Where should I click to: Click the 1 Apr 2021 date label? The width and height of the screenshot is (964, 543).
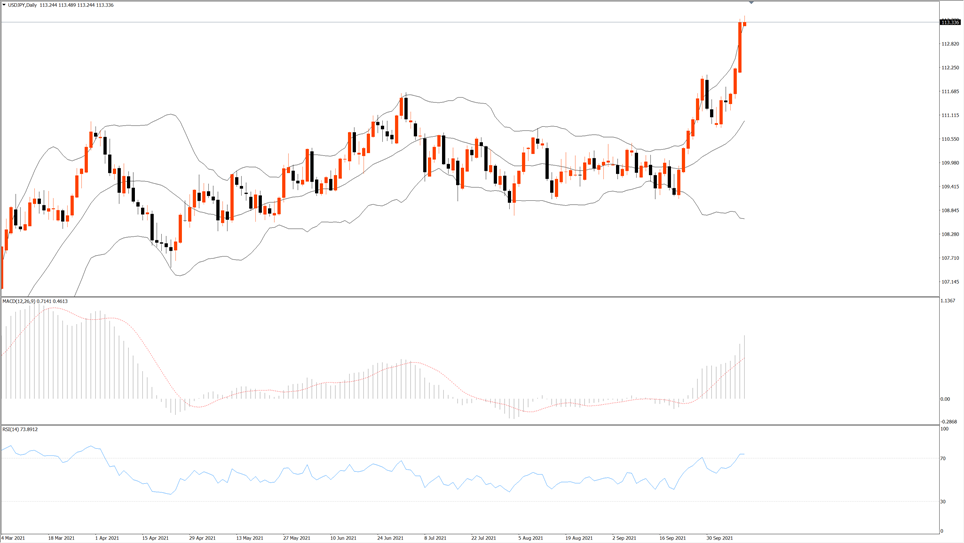(x=107, y=538)
